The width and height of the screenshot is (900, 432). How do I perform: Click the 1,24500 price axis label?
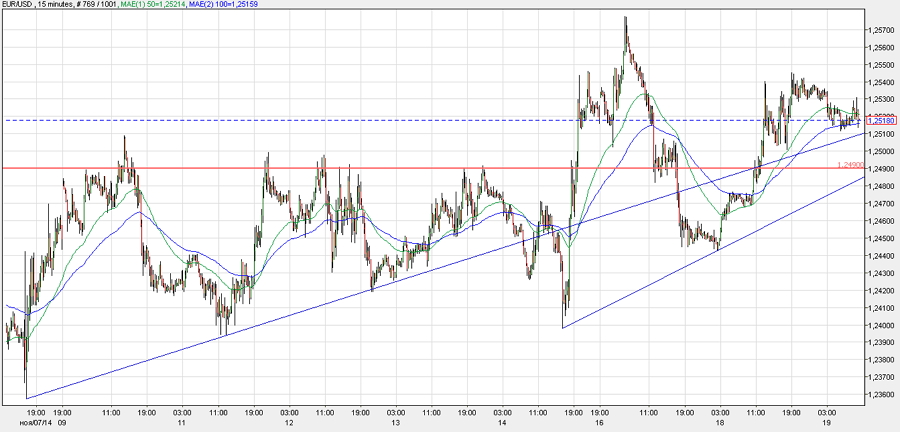(882, 239)
